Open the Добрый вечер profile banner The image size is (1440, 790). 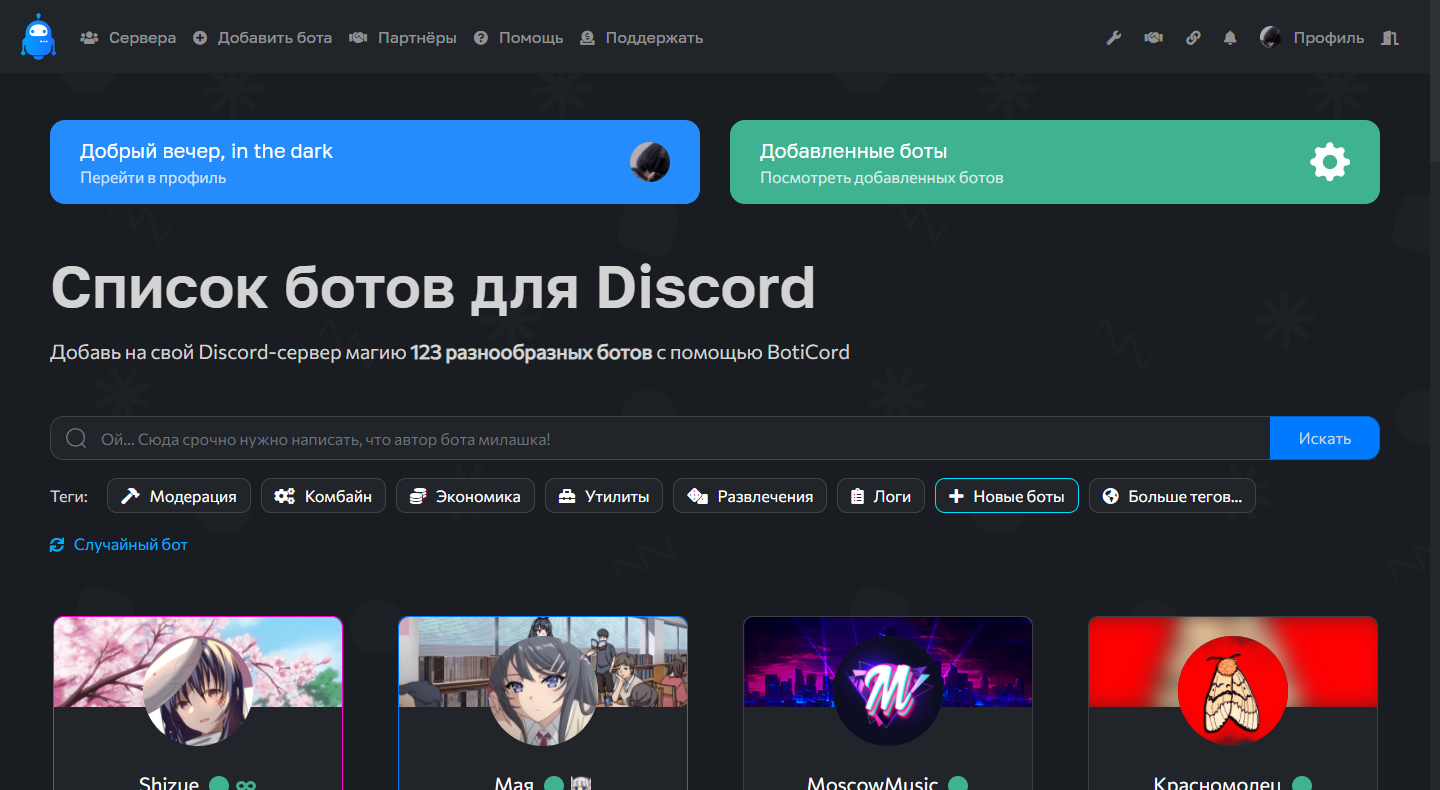click(375, 162)
